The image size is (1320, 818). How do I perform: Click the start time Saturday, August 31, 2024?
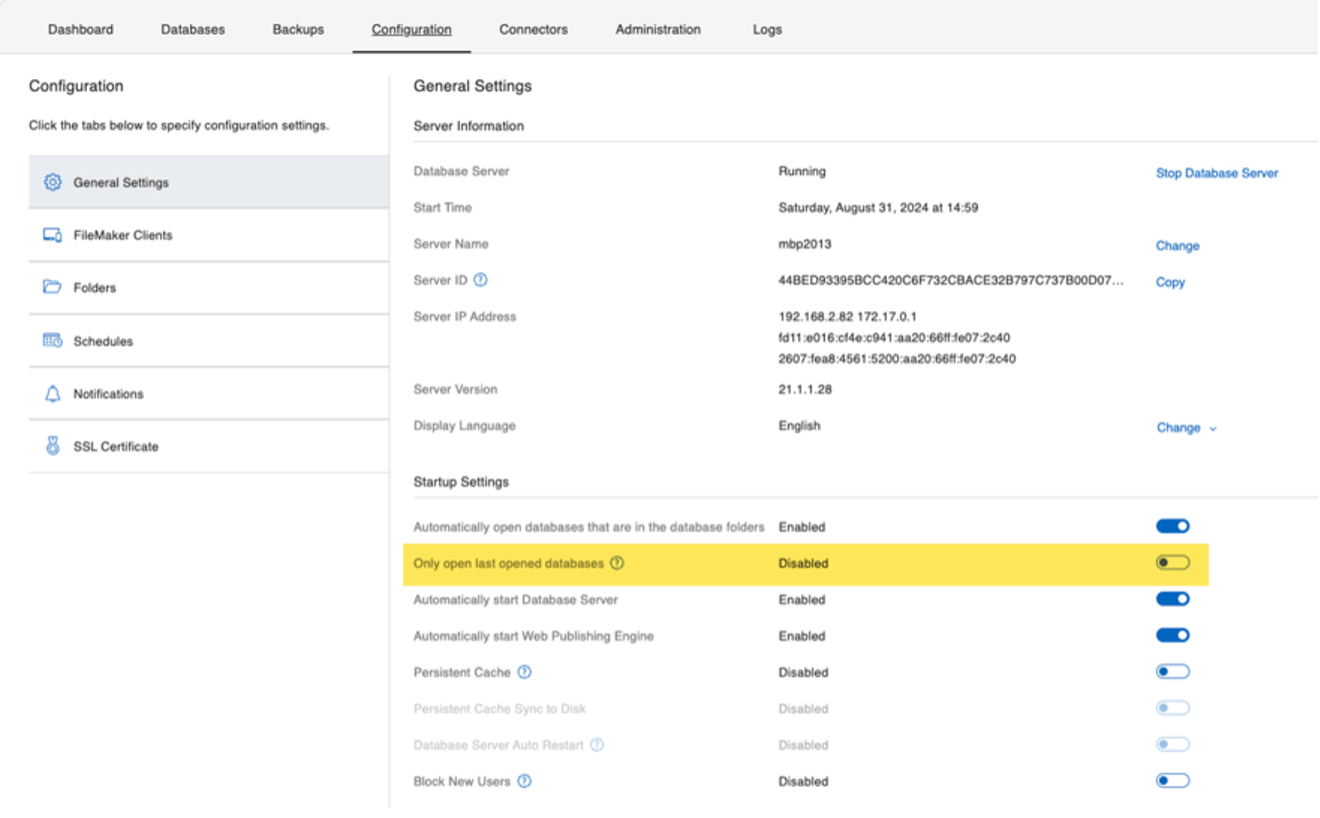878,208
